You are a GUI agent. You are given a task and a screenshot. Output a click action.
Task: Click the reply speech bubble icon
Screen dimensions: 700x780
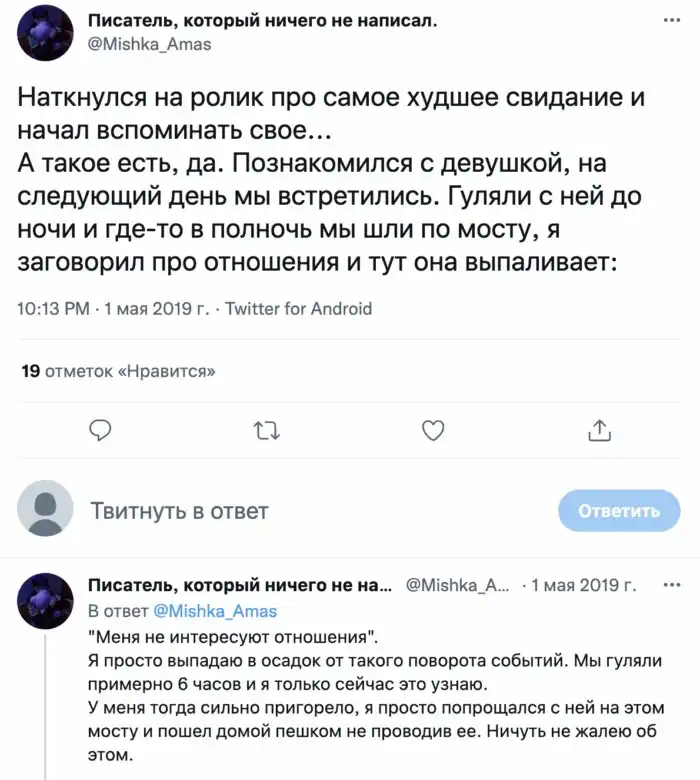pyautogui.click(x=99, y=430)
